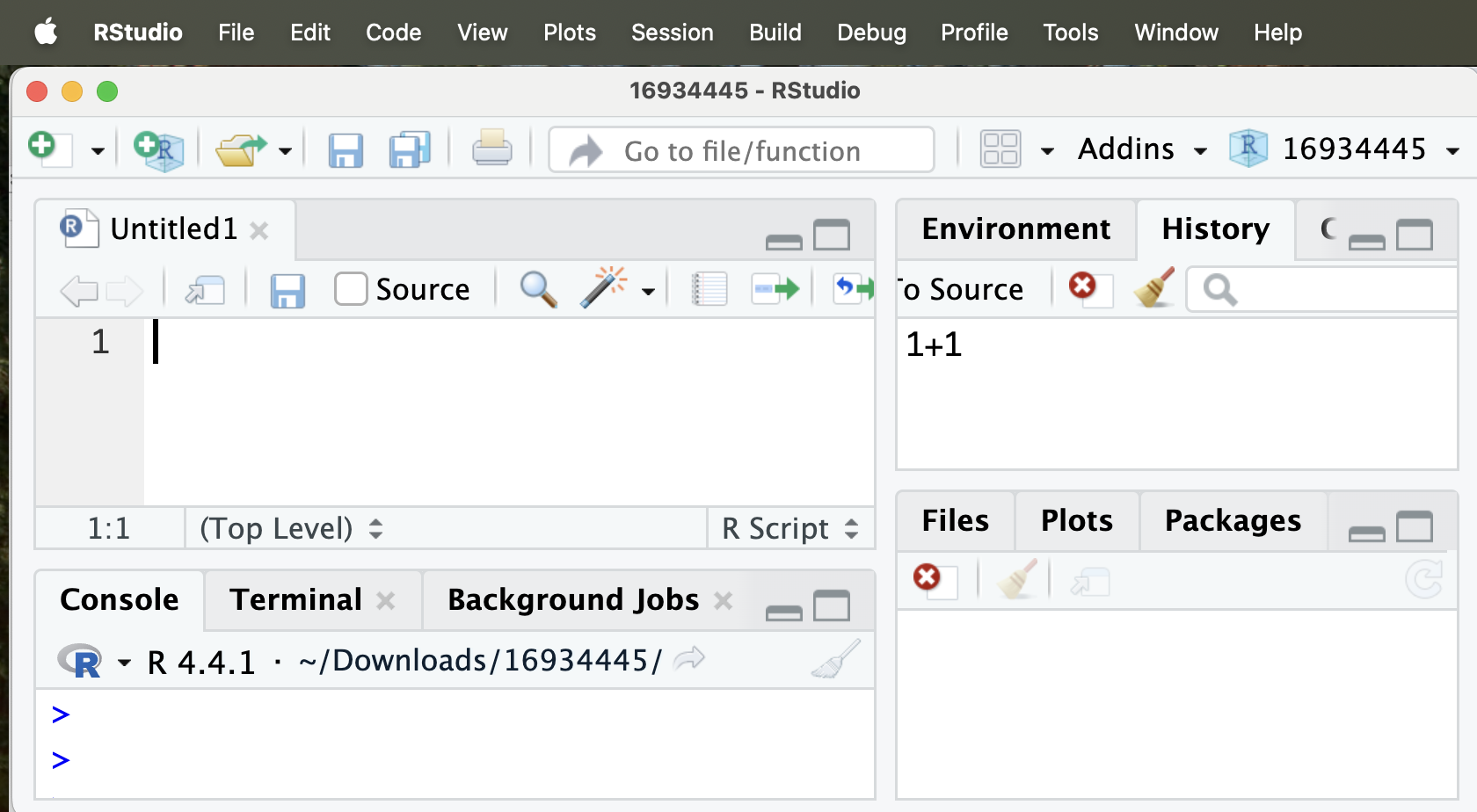The height and width of the screenshot is (812, 1477).
Task: Open Find and Replace in the editor
Action: pos(536,288)
